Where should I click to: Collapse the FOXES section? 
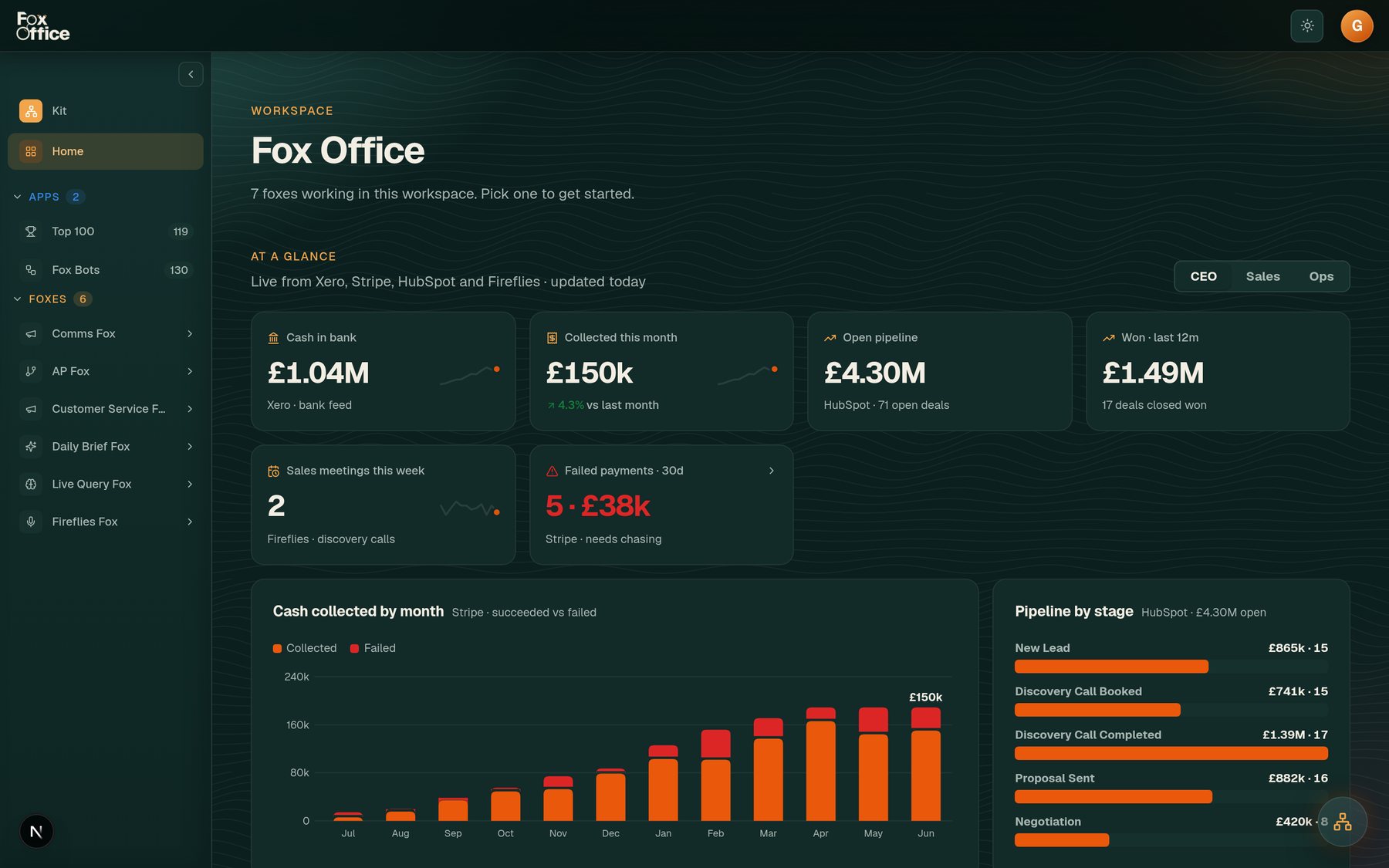point(17,299)
